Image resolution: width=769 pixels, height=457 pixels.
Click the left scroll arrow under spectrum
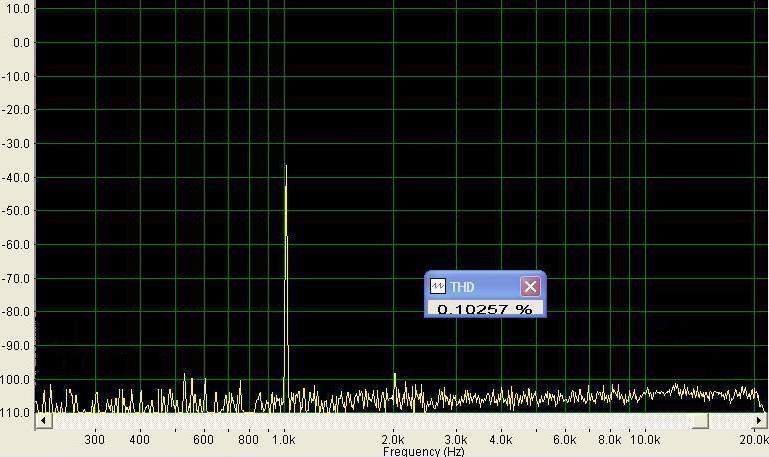pyautogui.click(x=44, y=420)
